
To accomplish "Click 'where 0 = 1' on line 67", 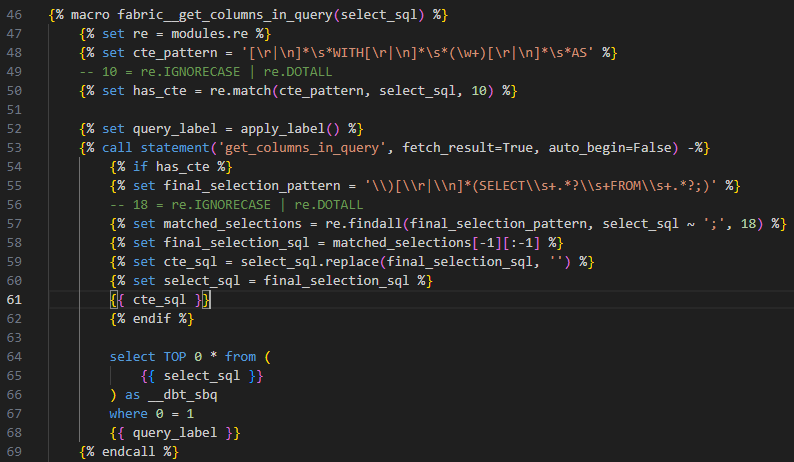I will pos(152,414).
